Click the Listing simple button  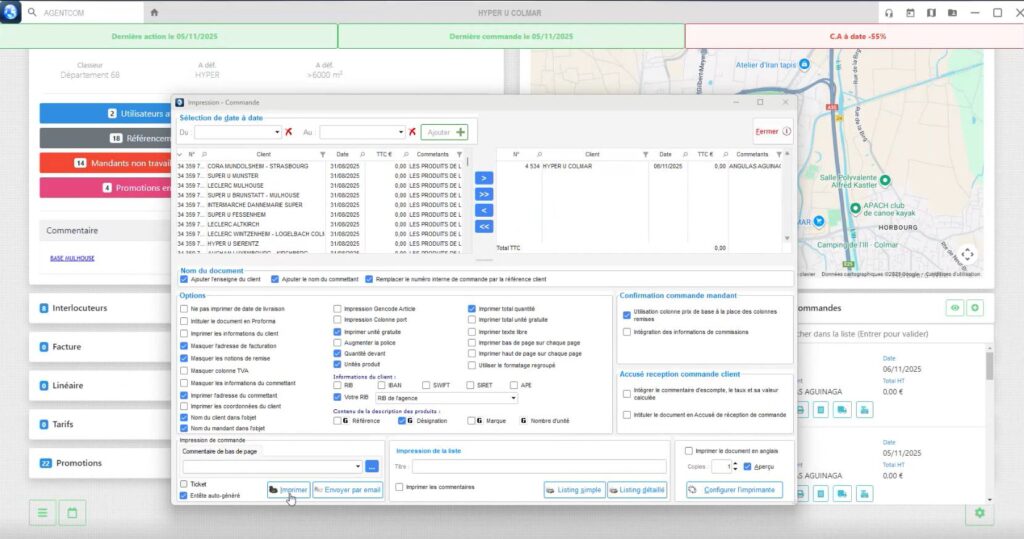574,489
